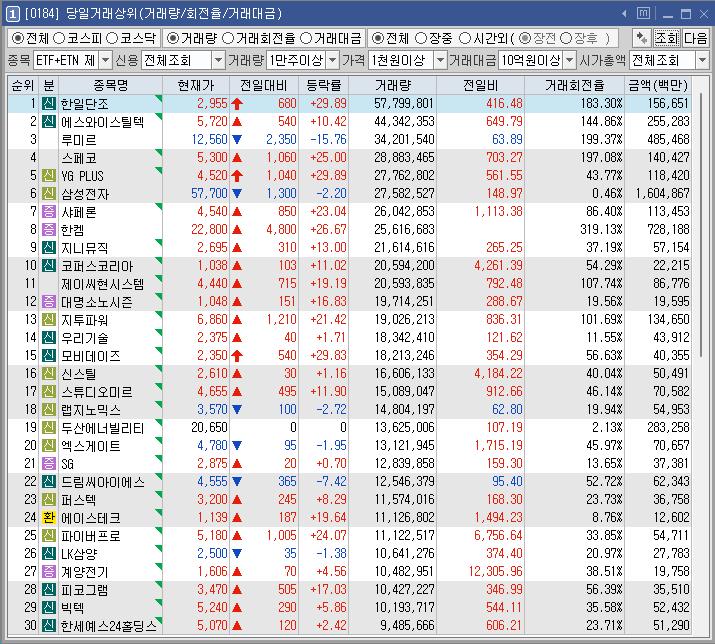Sort by 등락률 column header
The height and width of the screenshot is (644, 715).
click(x=323, y=85)
